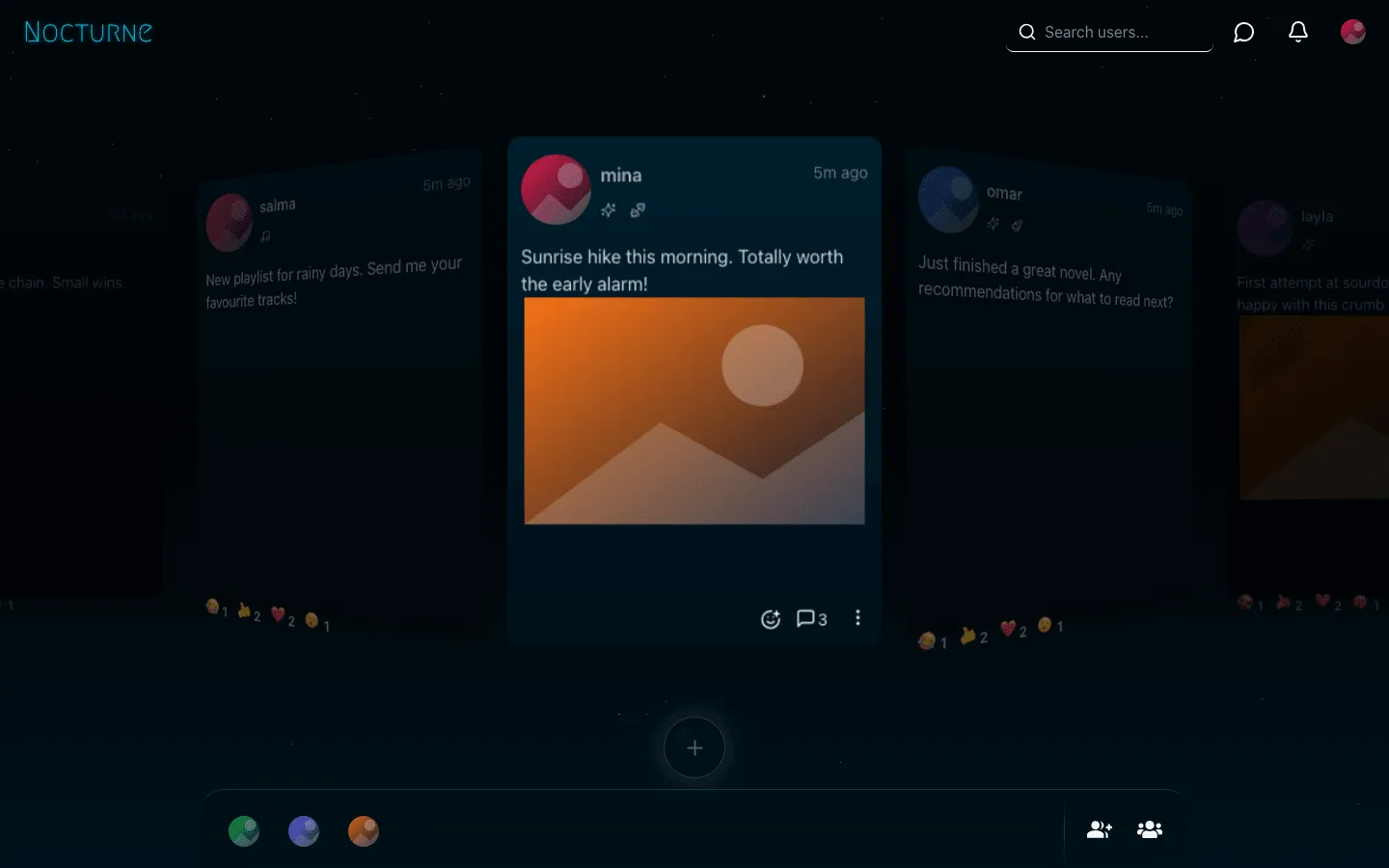Click omar's 'Just finished a great novel' text
1389x868 pixels.
1046,283
